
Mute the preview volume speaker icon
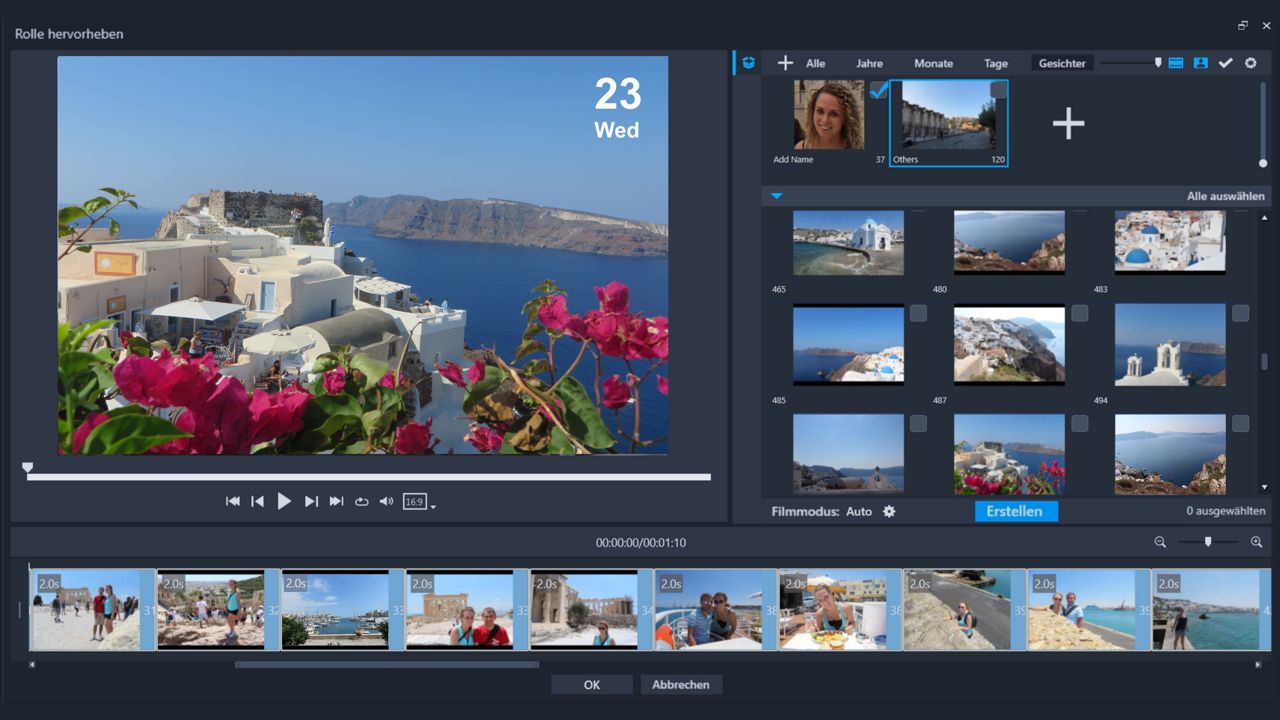386,502
